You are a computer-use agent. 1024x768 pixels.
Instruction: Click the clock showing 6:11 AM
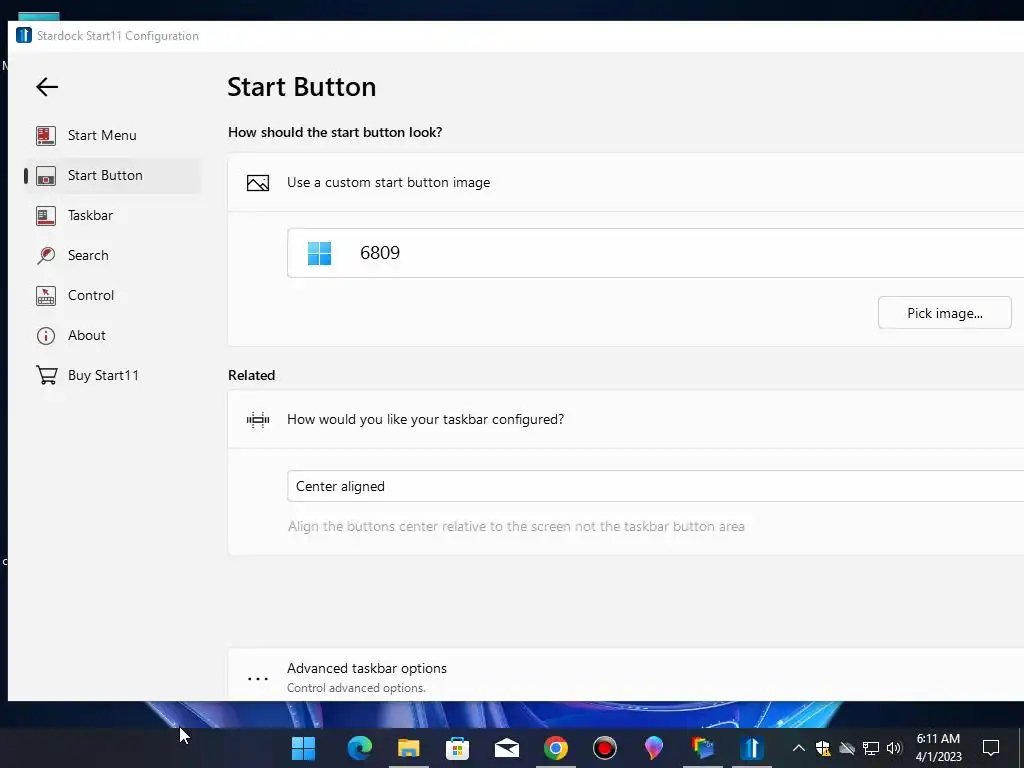pos(938,748)
